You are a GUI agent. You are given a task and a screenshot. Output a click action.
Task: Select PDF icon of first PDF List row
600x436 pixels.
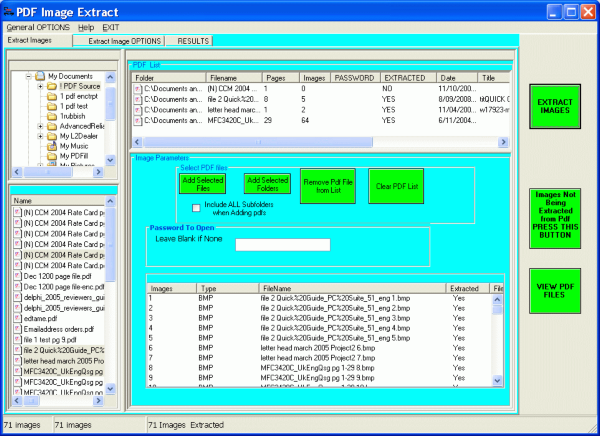[x=138, y=89]
